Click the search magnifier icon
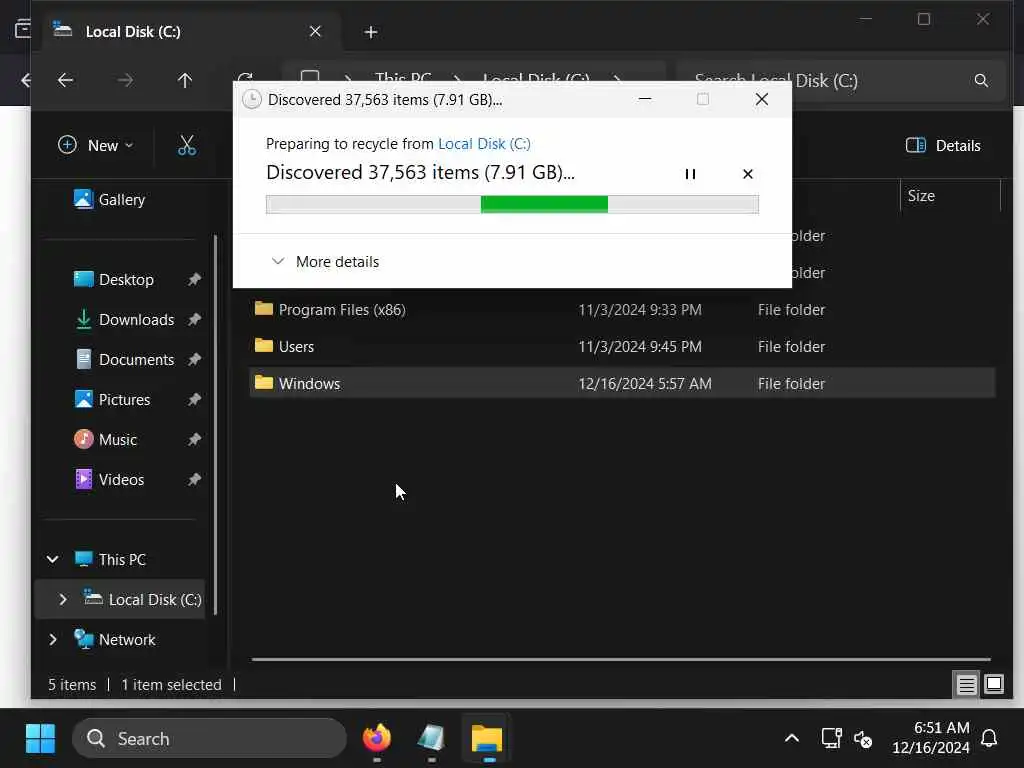This screenshot has width=1024, height=768. pos(981,80)
